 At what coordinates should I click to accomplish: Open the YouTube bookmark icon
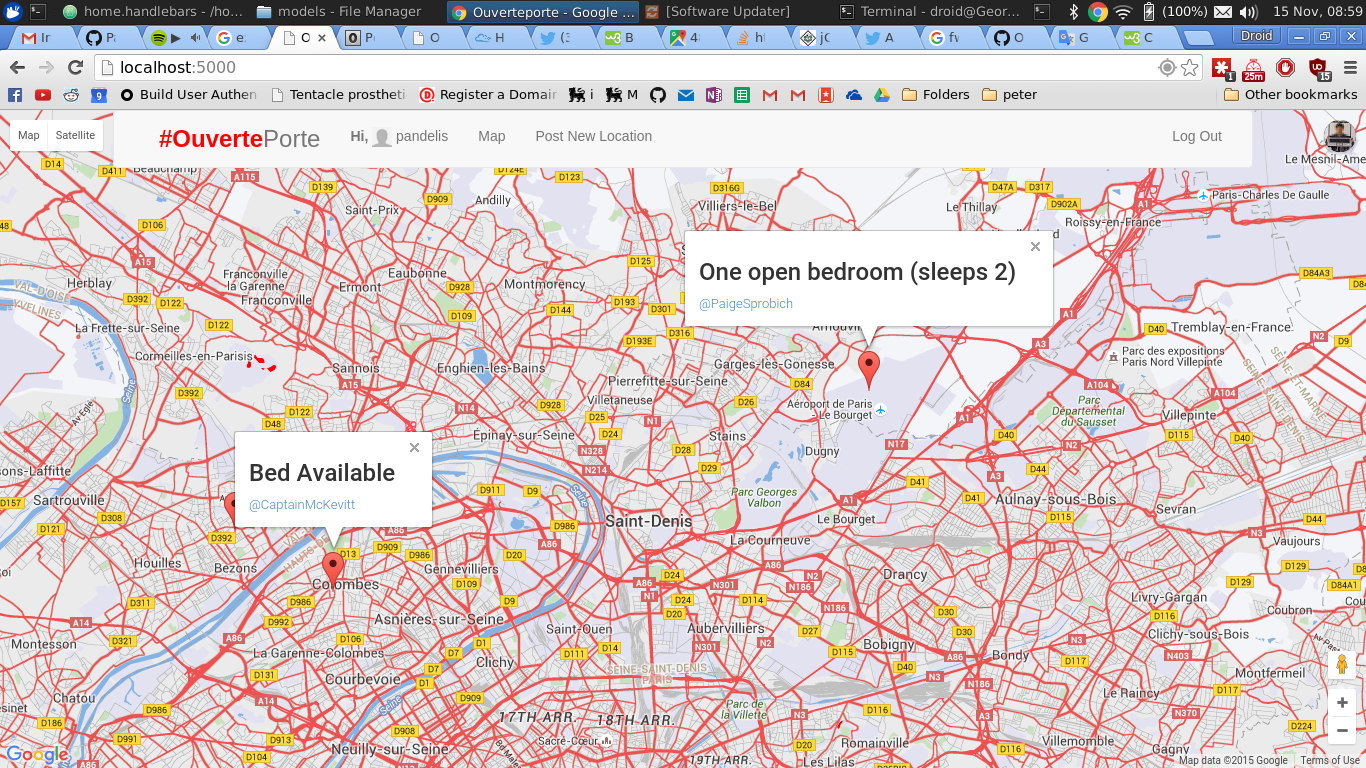coord(43,95)
